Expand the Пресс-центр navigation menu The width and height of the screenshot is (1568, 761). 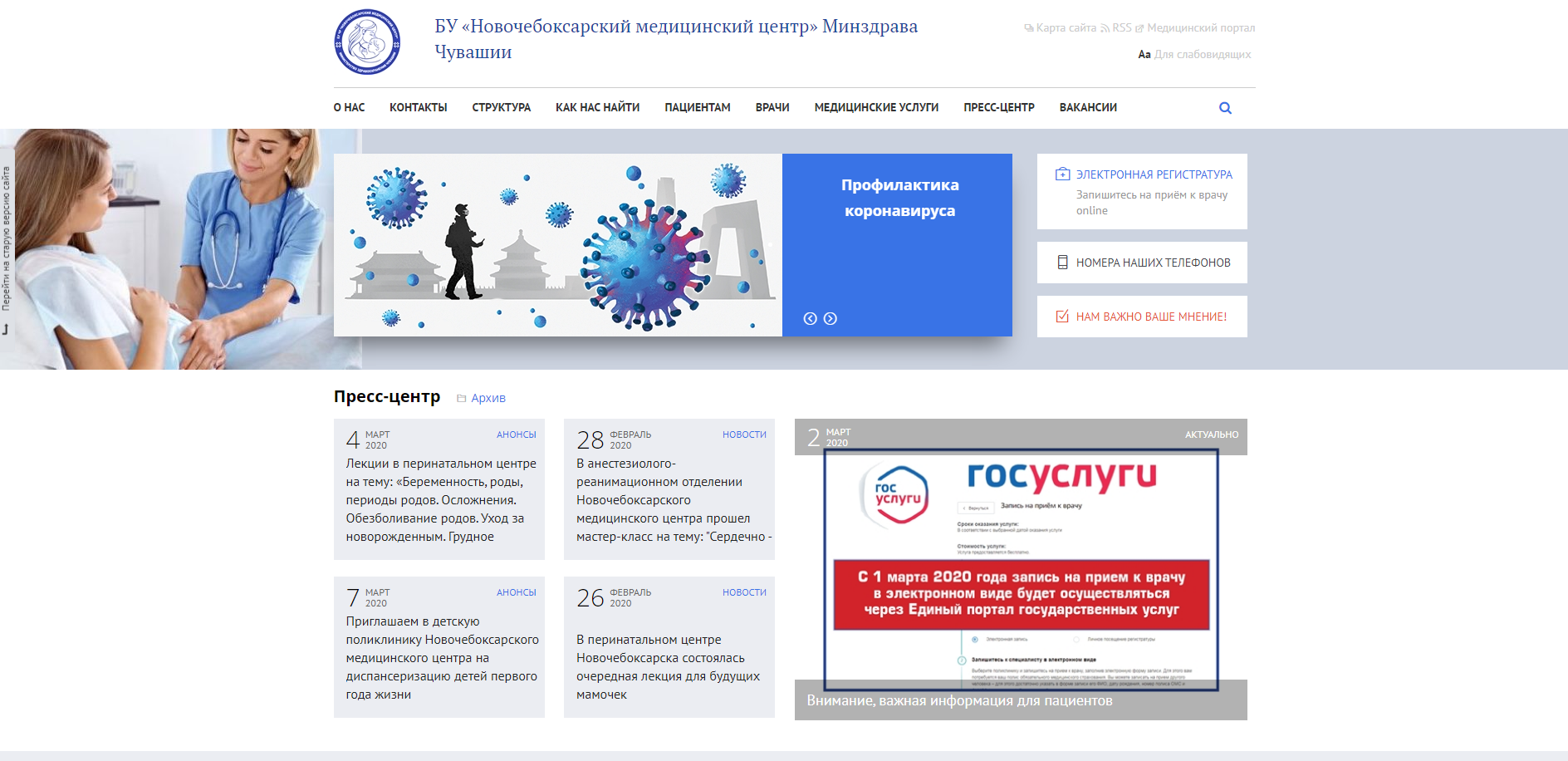pos(998,108)
